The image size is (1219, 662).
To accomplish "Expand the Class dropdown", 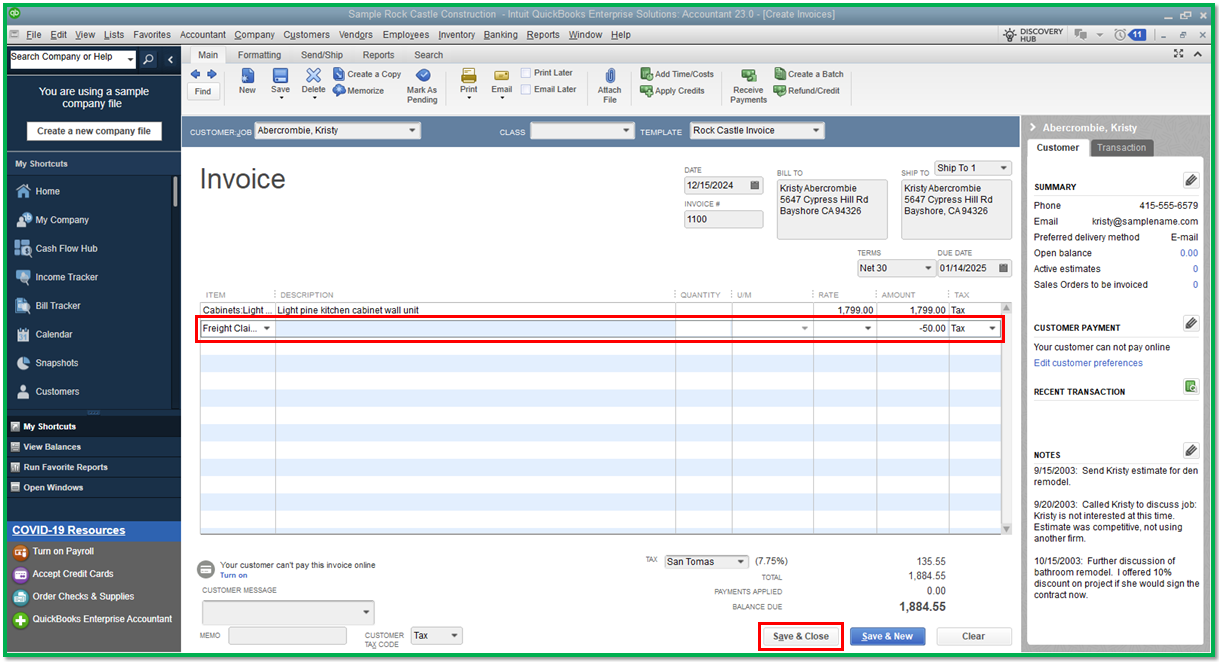I will tap(627, 131).
